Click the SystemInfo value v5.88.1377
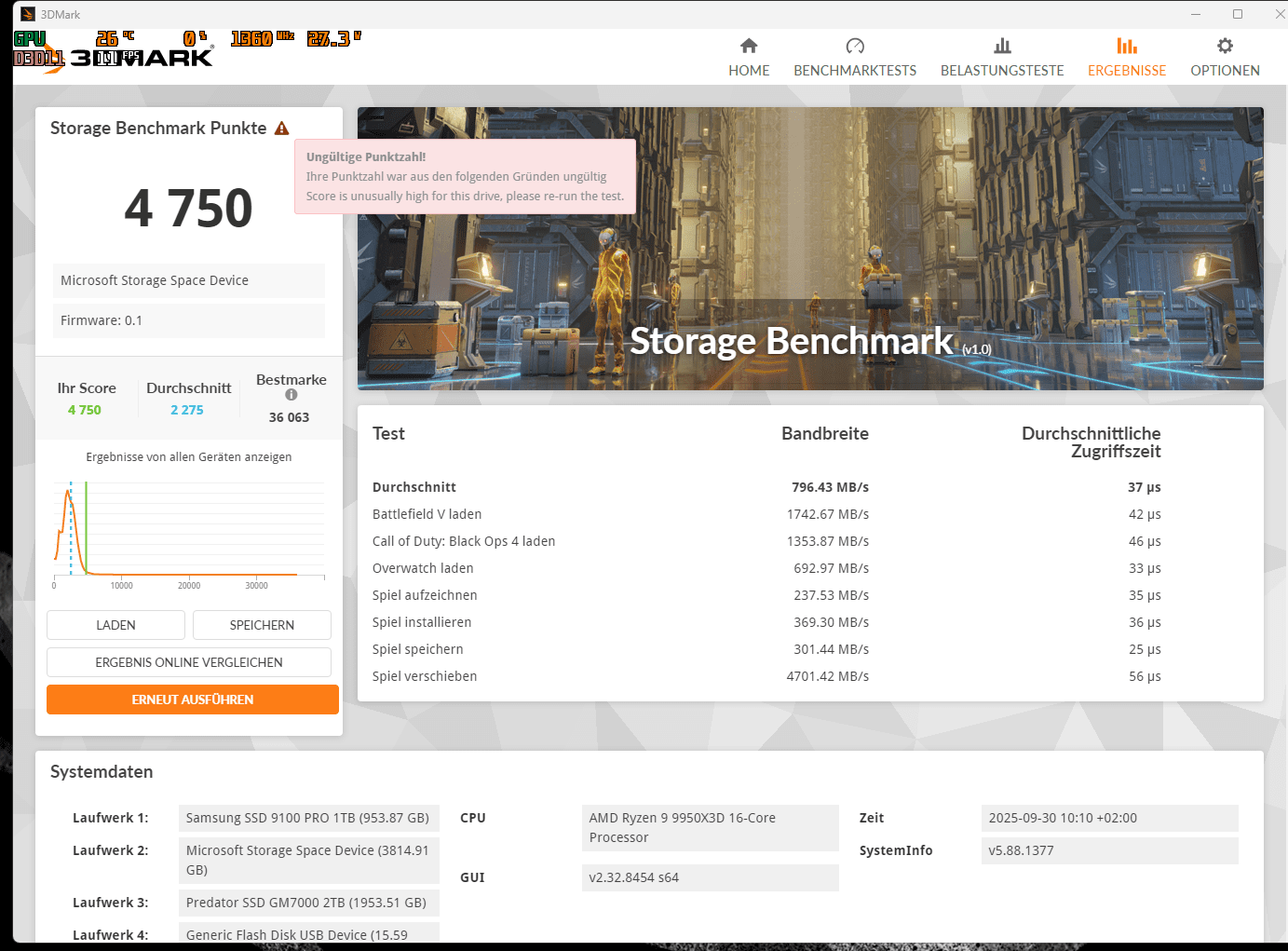Screen dimensions: 1288x951 [1110, 850]
